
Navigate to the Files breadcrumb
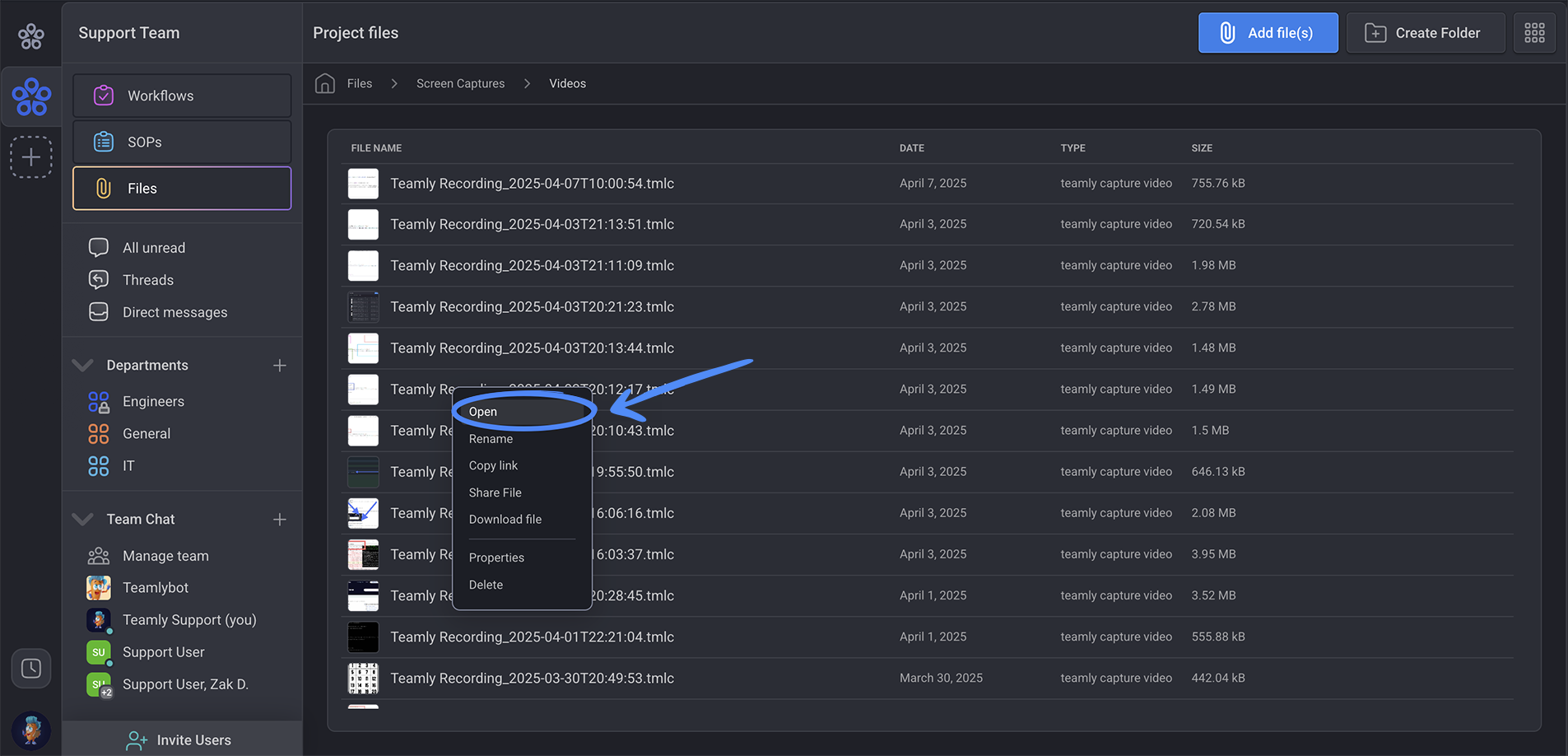tap(360, 83)
